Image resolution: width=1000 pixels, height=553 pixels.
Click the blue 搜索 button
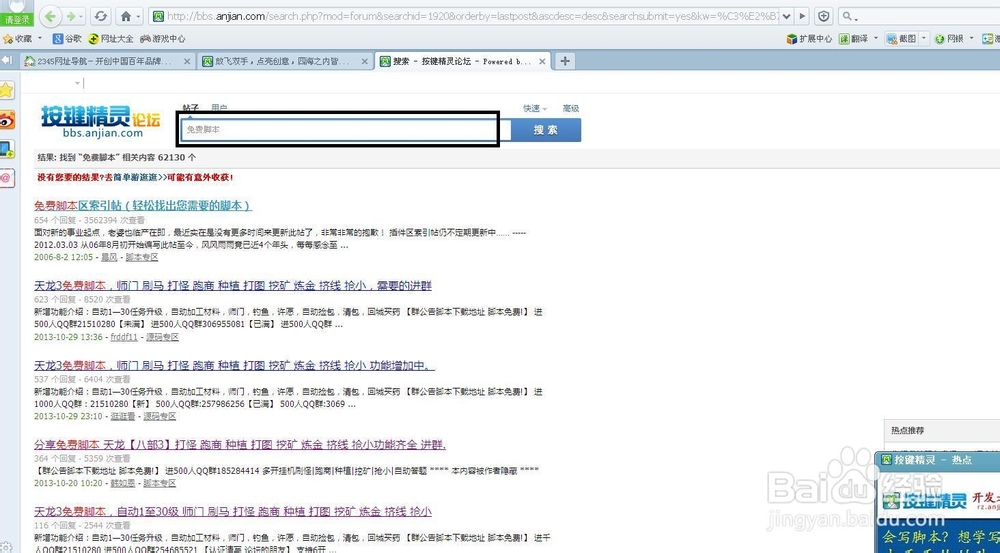[x=546, y=129]
